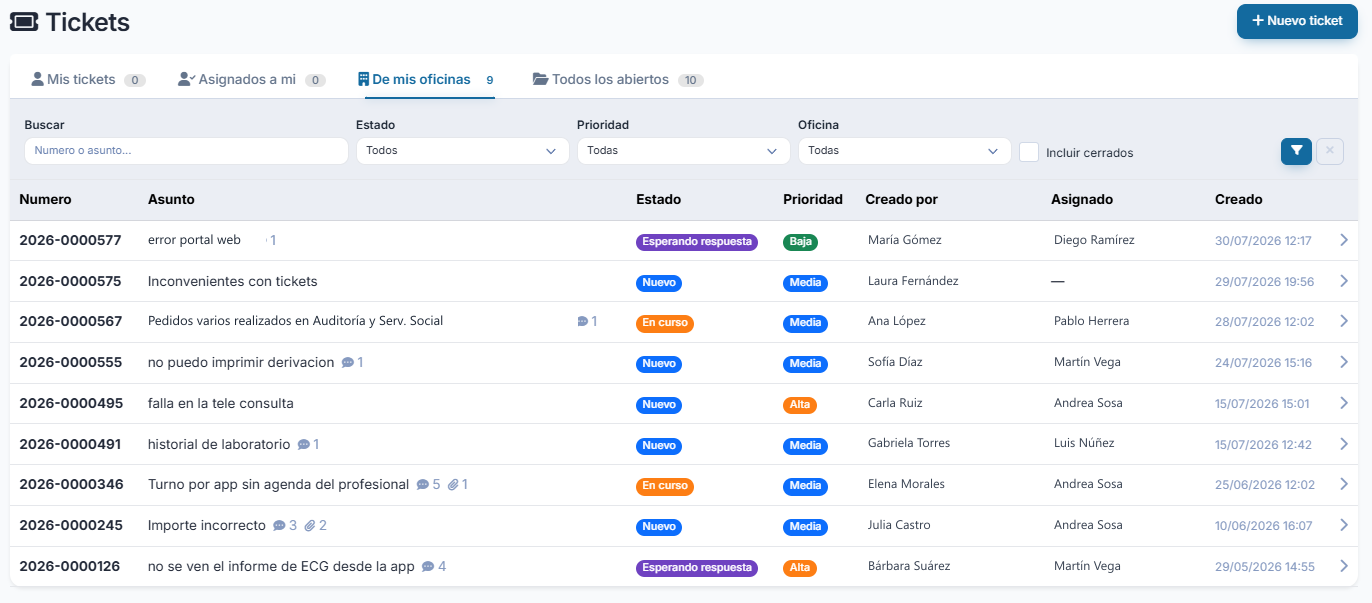Viewport: 1372px width, 603px height.
Task: Click 'Esperando respuesta' badge on ticket 2026-0000577
Action: (697, 241)
